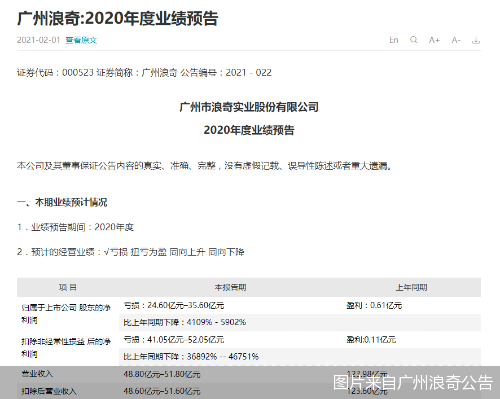Screen dimensions: 500x399
Task: Open the 查看原文 link
Action: (x=81, y=40)
